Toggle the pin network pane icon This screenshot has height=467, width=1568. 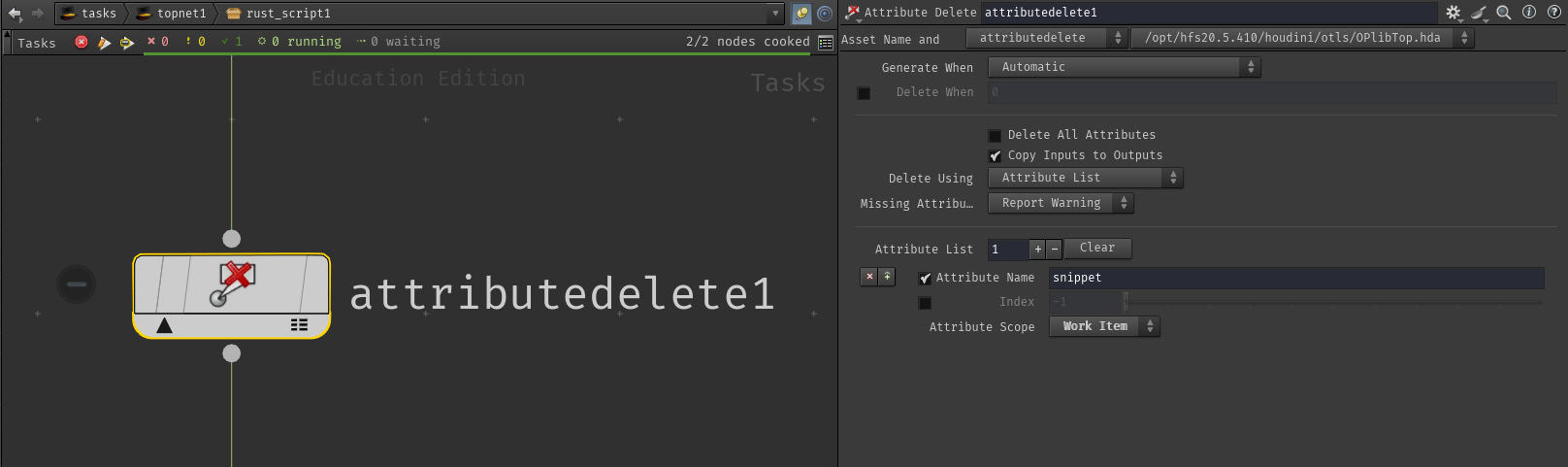[801, 14]
